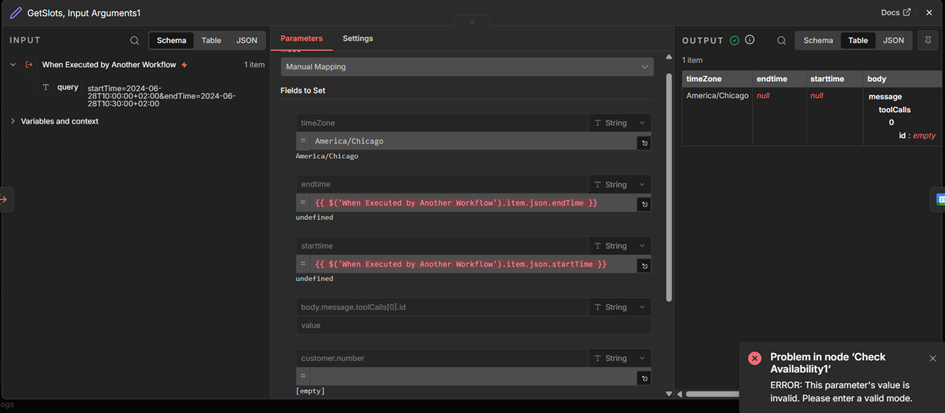This screenshot has width=945, height=413.
Task: Switch the Input view to Table
Action: click(211, 41)
